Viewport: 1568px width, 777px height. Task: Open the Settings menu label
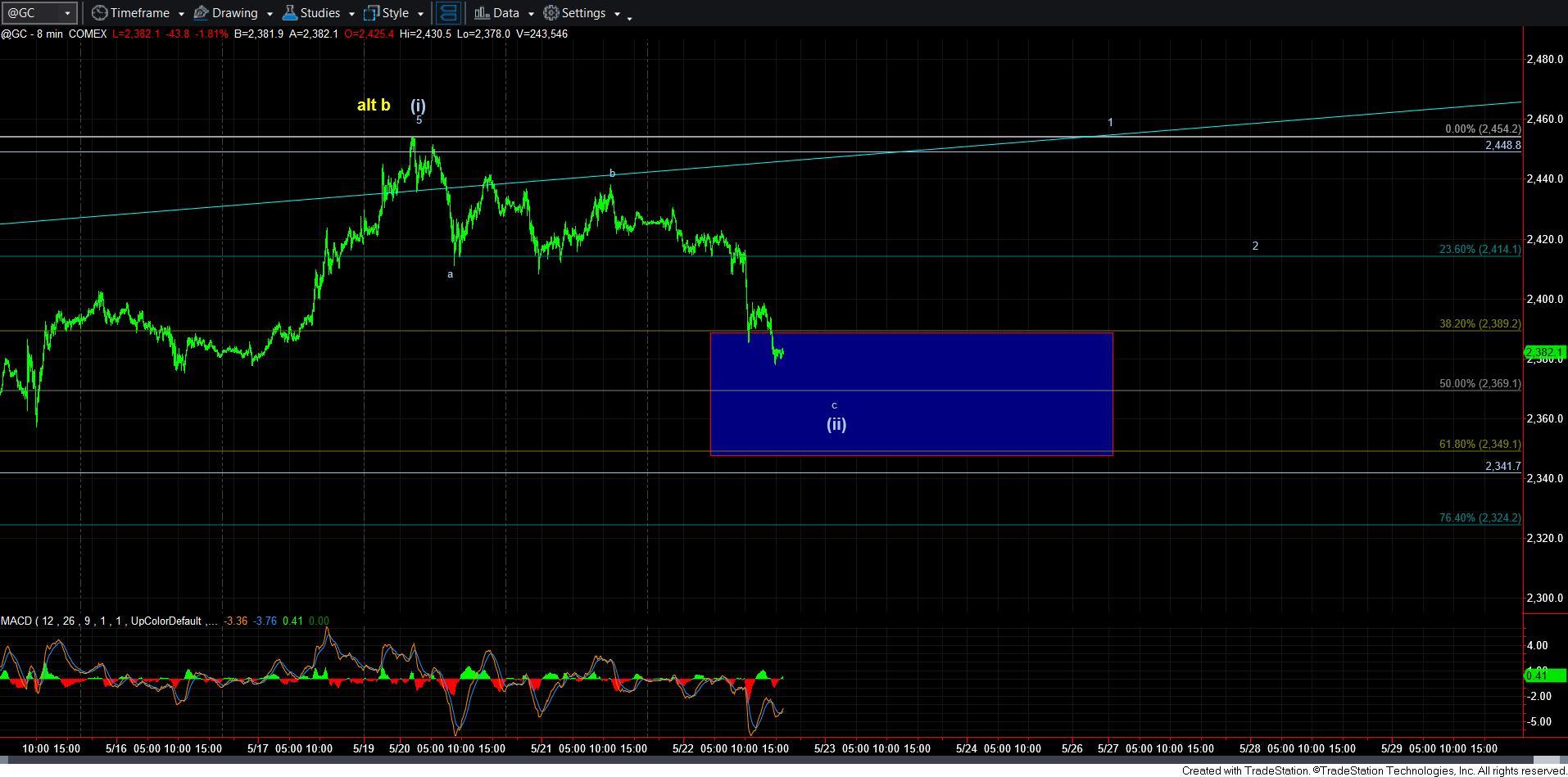(583, 13)
